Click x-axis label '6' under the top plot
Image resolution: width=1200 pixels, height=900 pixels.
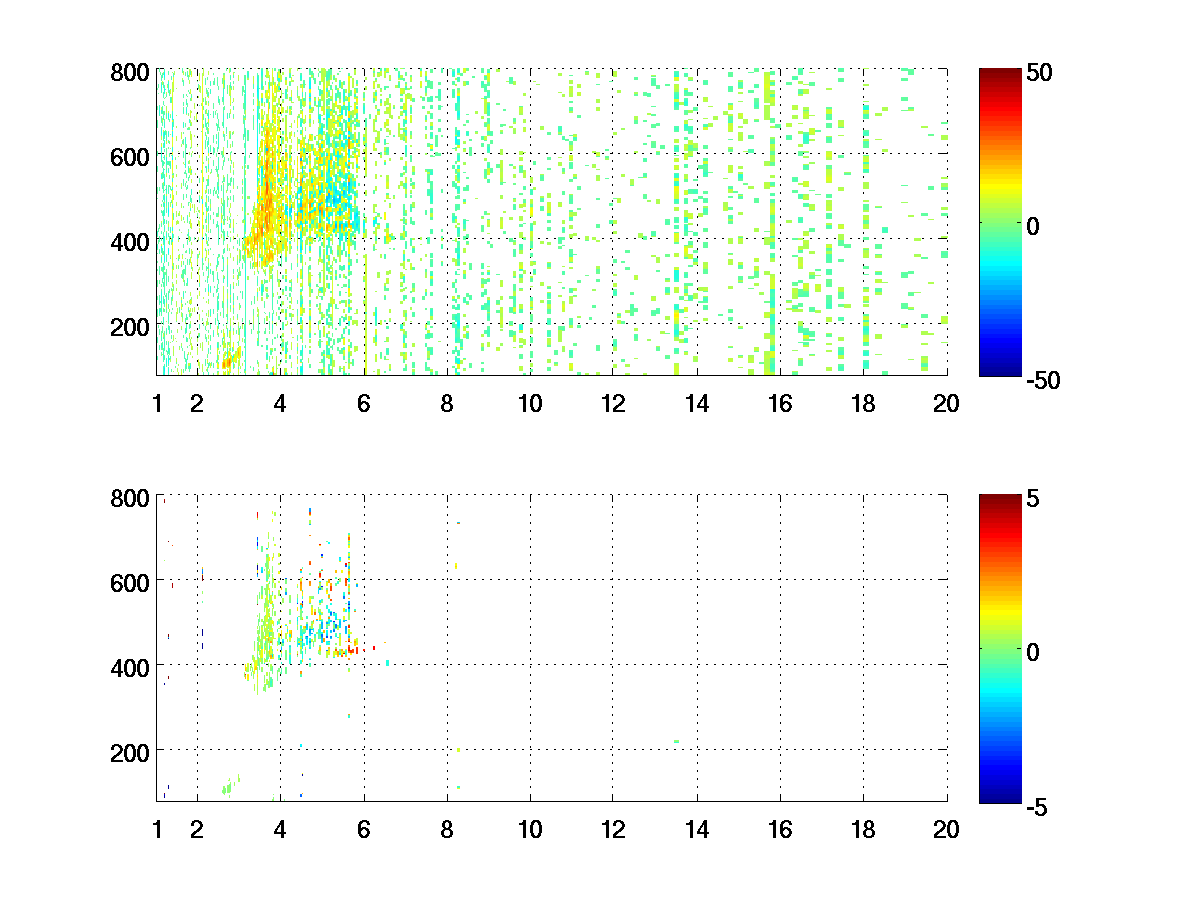click(364, 404)
